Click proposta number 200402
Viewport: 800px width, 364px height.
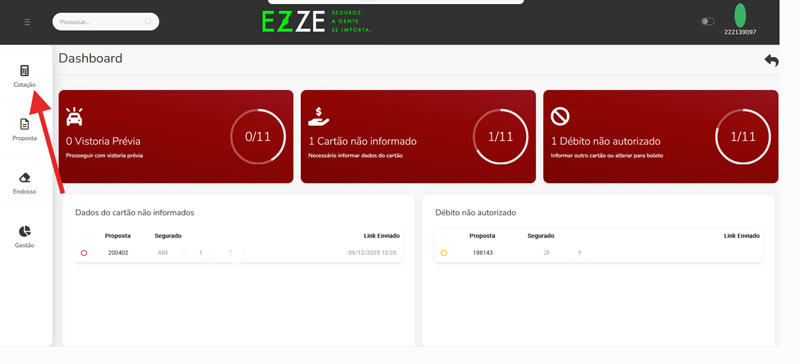pos(118,253)
